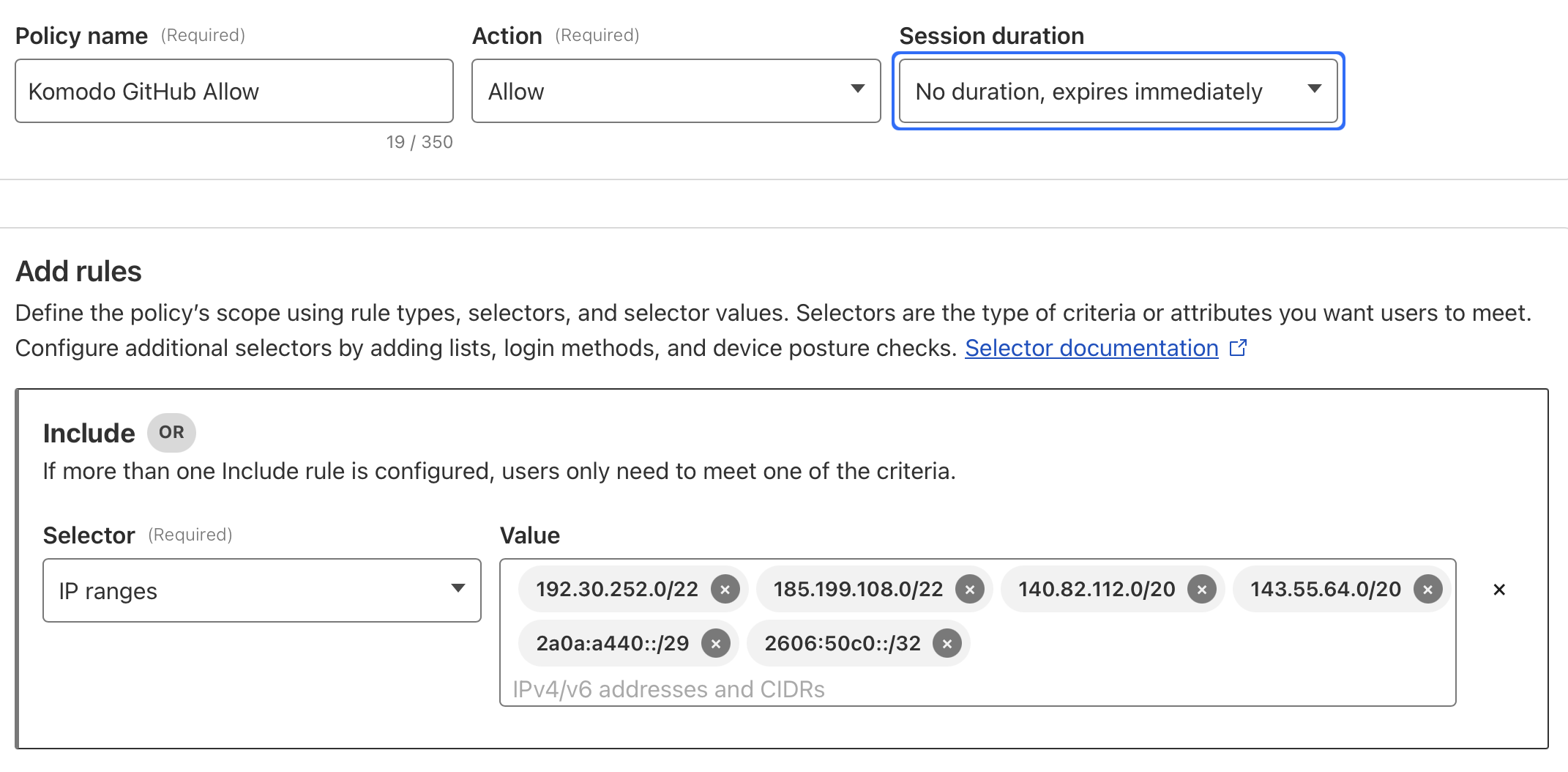Viewport: 1568px width, 772px height.
Task: Remove the 2a0a:a440::/29 IPv6 chip
Action: click(x=715, y=644)
